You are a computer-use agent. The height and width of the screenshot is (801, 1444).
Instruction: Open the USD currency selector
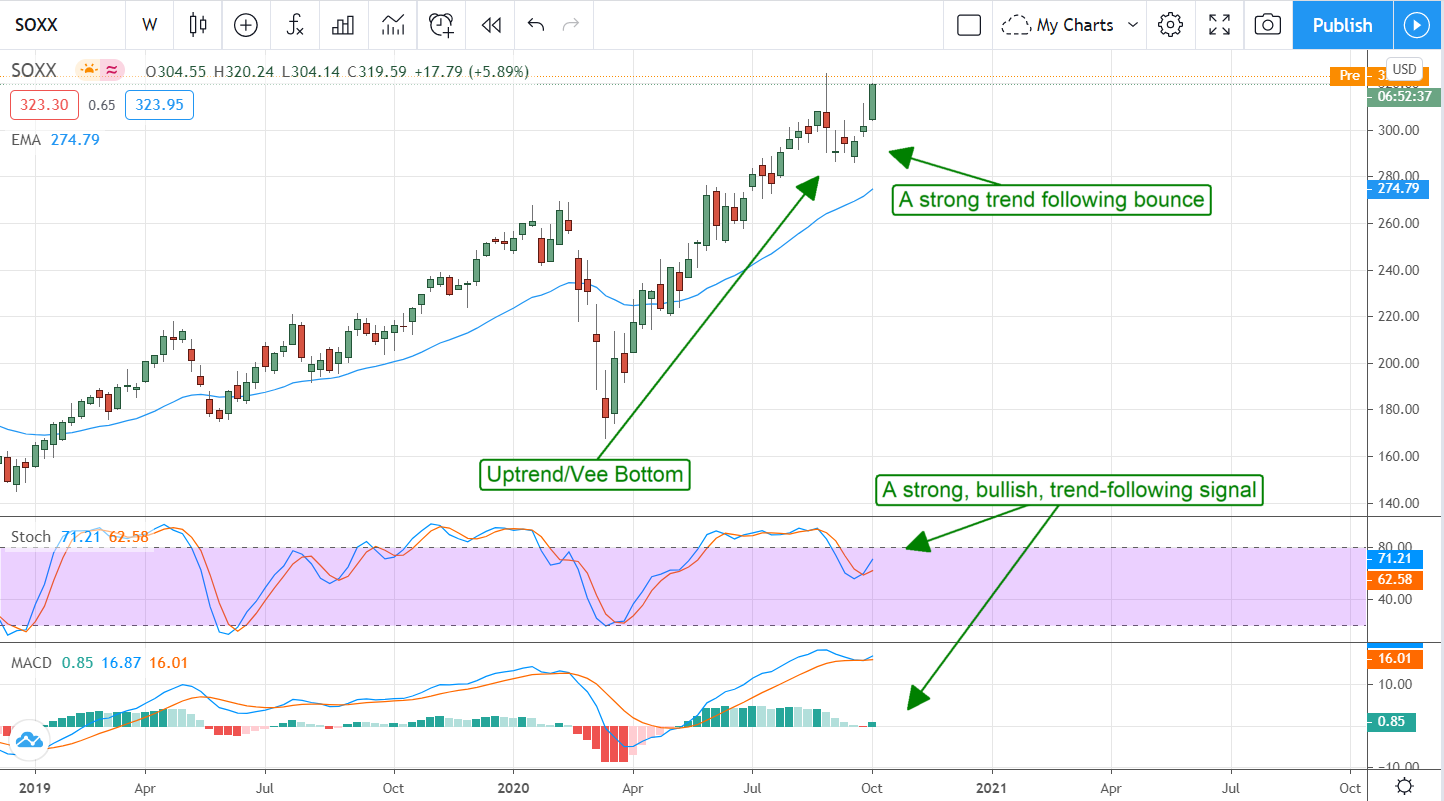1404,69
